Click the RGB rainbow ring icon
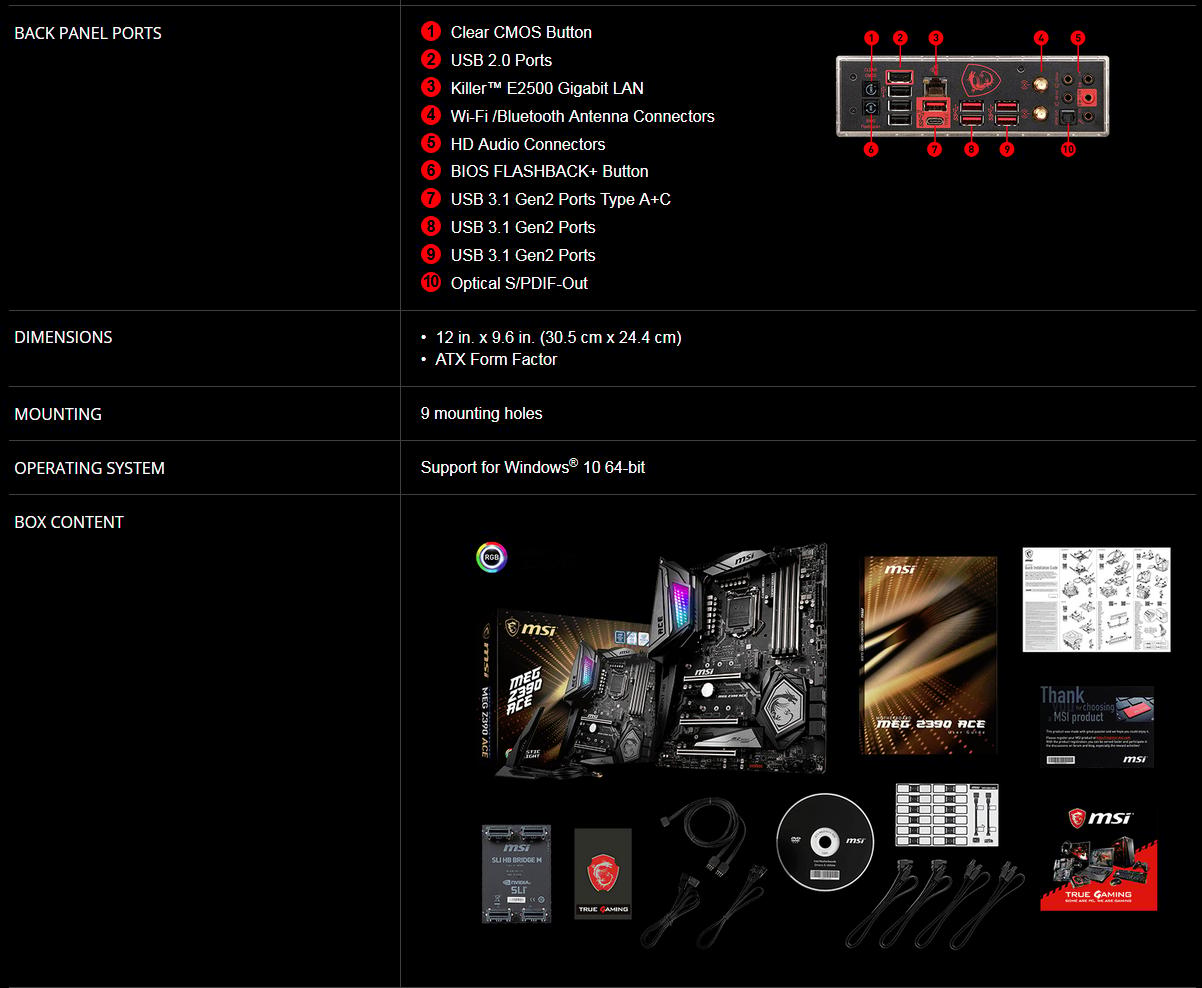Image resolution: width=1202 pixels, height=988 pixels. point(491,557)
